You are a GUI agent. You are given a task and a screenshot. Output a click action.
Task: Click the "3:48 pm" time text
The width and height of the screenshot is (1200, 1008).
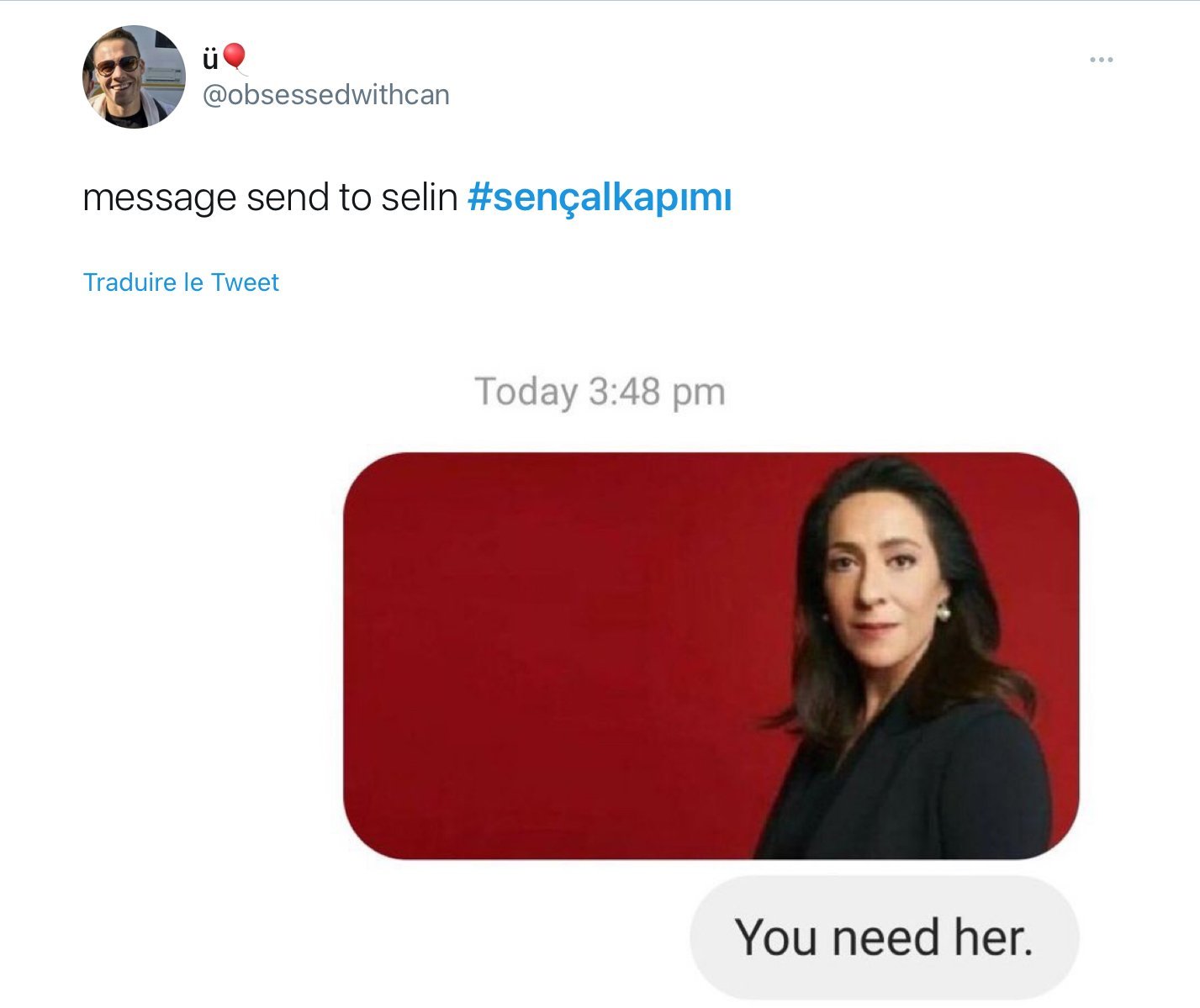click(657, 392)
